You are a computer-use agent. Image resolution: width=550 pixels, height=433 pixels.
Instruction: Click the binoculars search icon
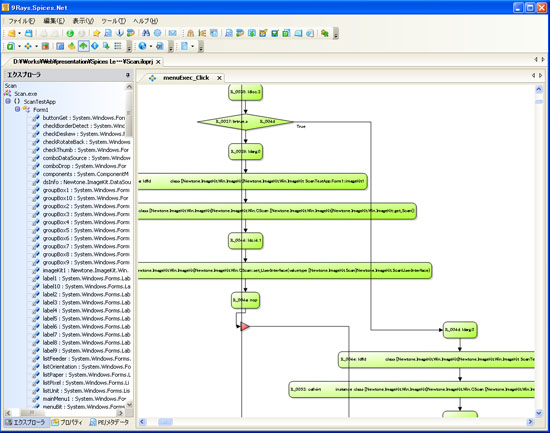146,33
